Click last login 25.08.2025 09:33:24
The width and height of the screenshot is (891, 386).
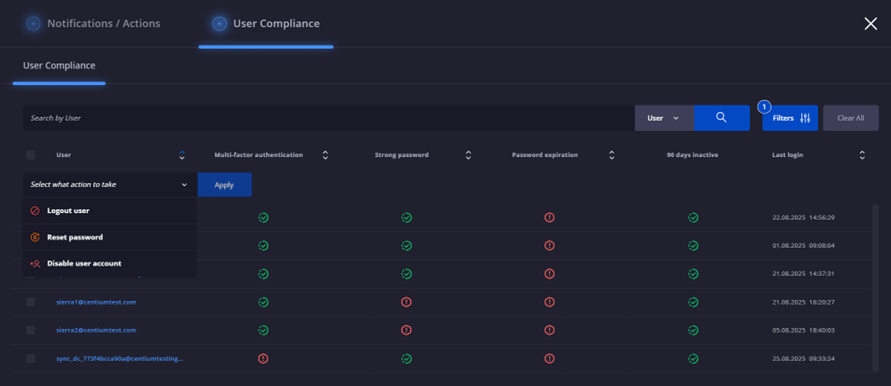[803, 359]
